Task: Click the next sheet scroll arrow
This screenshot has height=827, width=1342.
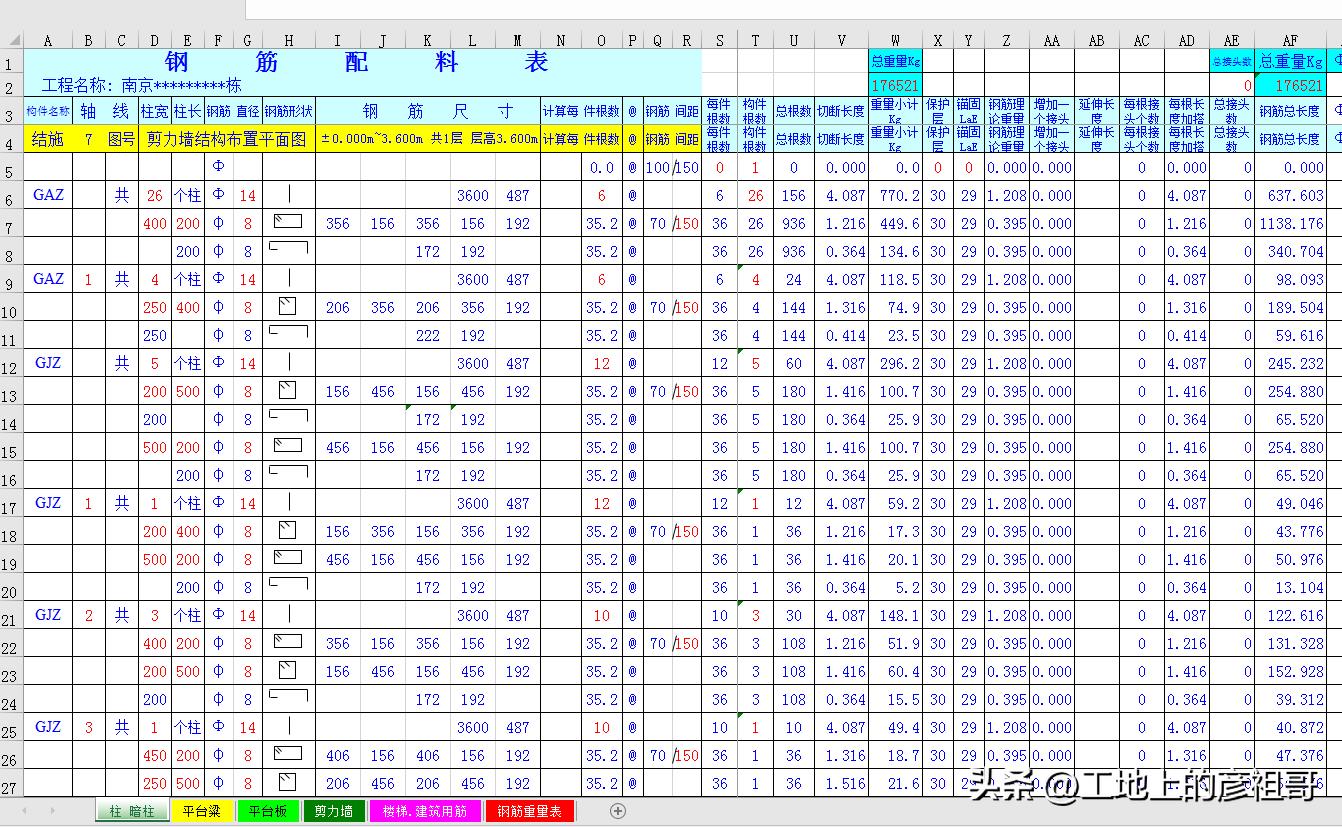Action: coord(52,811)
